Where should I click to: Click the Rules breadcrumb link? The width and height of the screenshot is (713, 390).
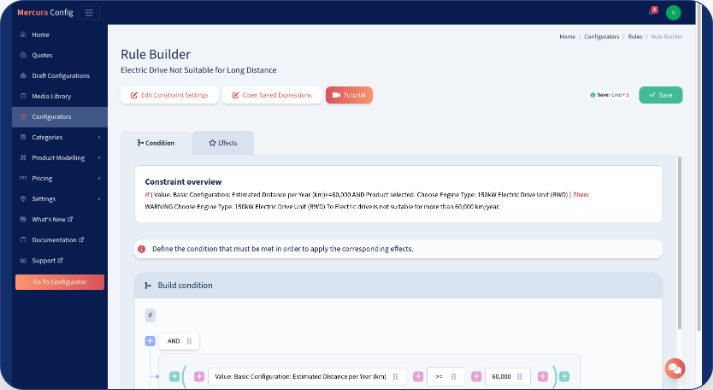click(x=635, y=36)
